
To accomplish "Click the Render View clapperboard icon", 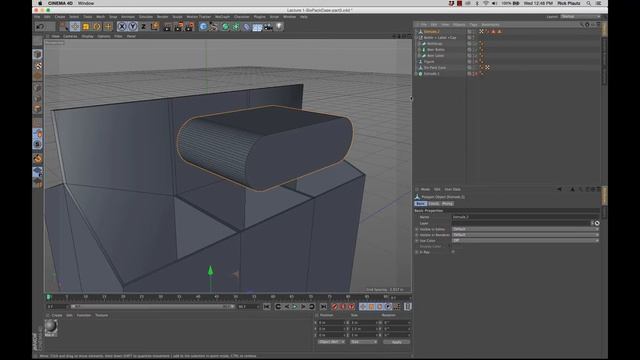I will click(x=167, y=27).
